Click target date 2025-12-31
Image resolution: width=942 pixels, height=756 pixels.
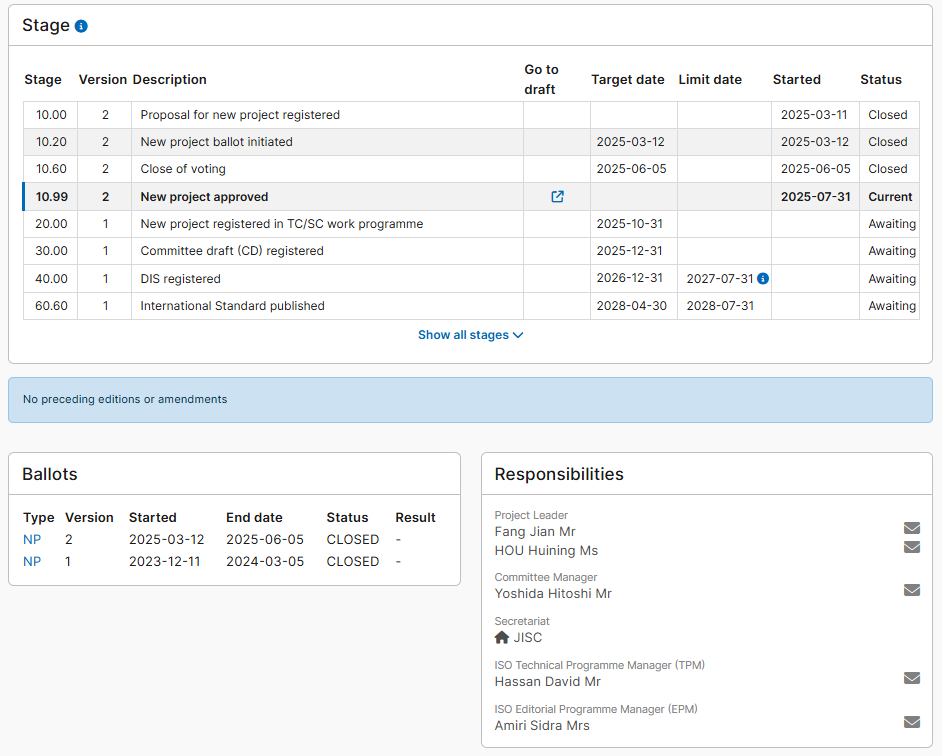pyautogui.click(x=630, y=251)
